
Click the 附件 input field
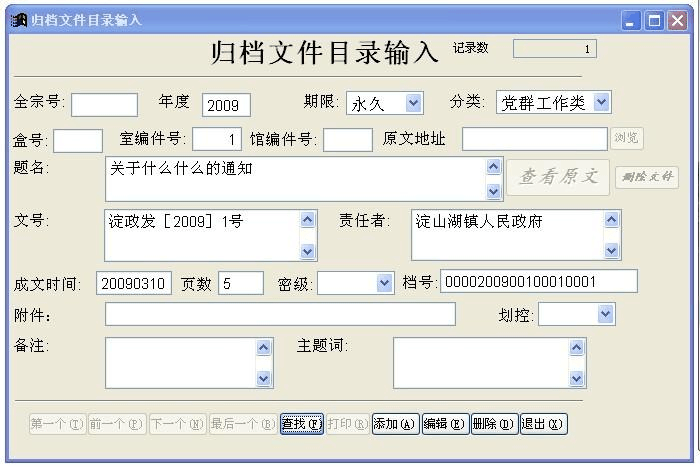coord(280,314)
